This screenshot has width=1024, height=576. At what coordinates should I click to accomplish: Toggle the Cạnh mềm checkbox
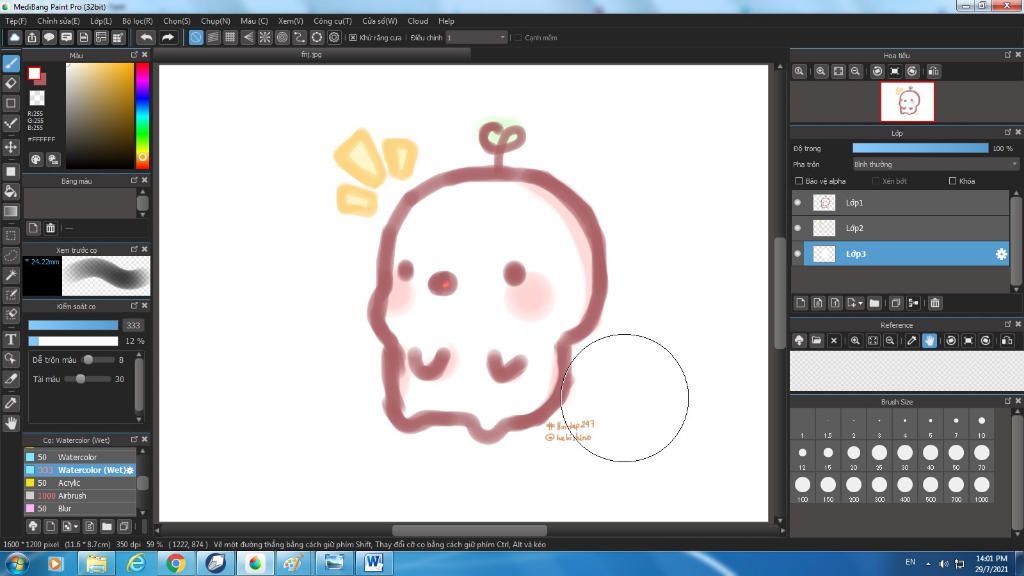pyautogui.click(x=518, y=38)
